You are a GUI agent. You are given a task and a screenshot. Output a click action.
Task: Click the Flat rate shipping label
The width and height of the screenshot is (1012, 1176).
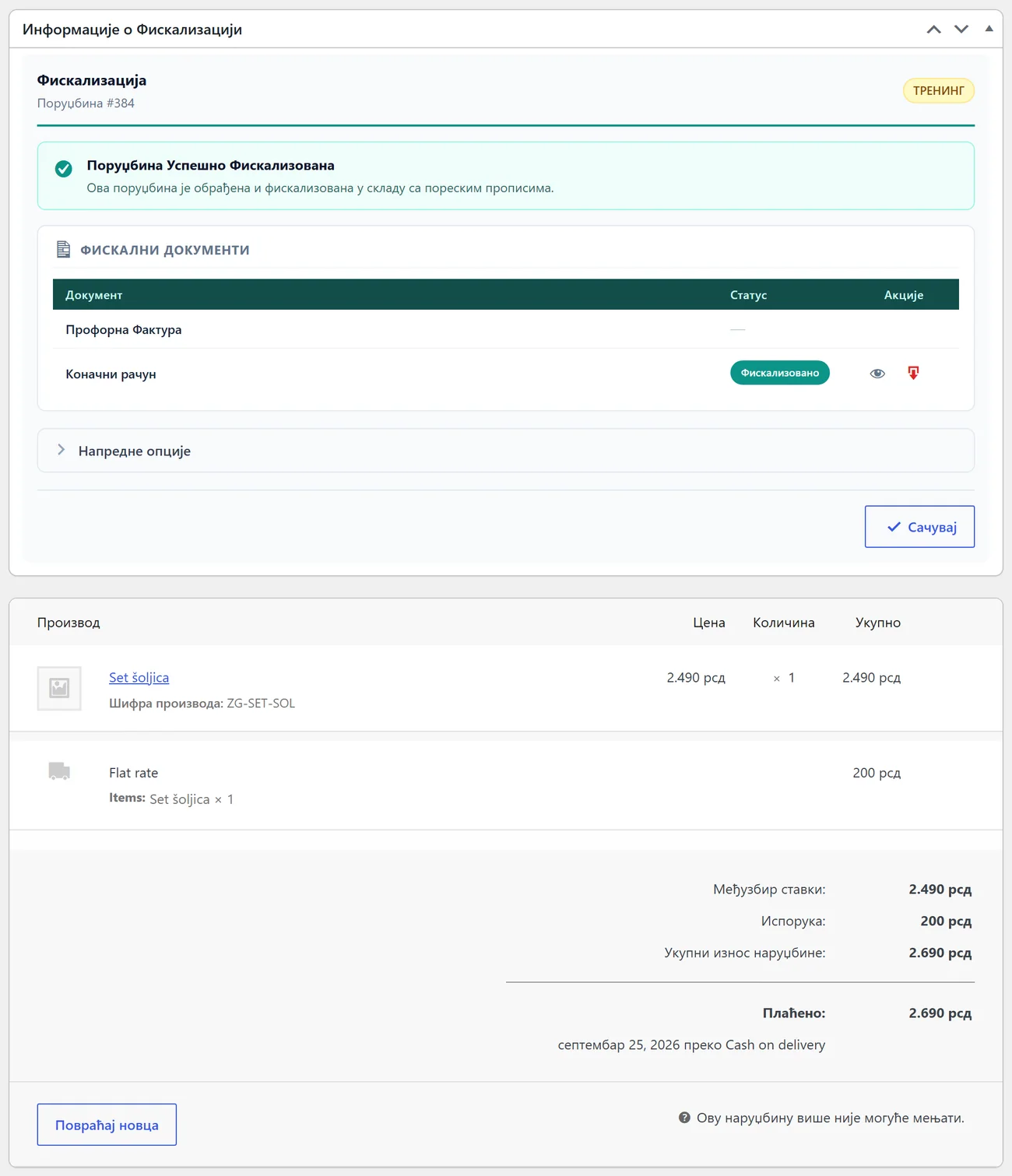coord(133,773)
